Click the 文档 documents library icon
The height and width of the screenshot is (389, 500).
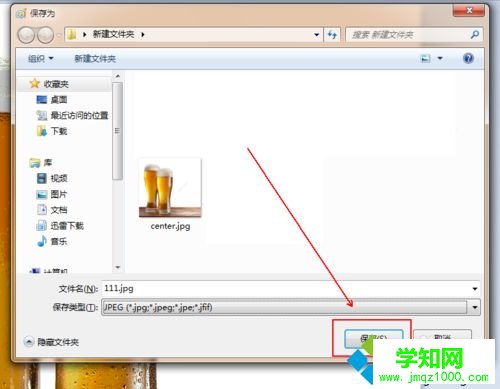pos(42,210)
